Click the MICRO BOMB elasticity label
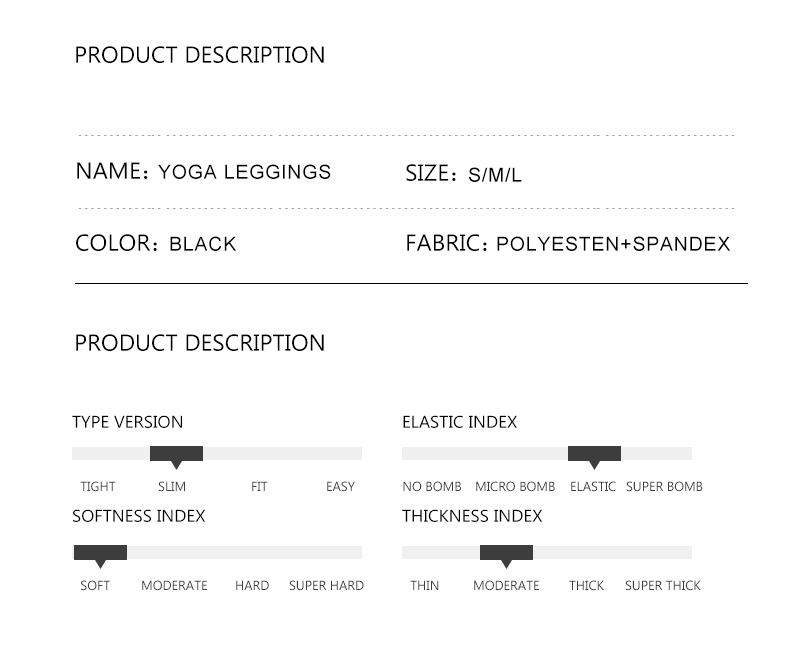The height and width of the screenshot is (647, 790). 515,487
